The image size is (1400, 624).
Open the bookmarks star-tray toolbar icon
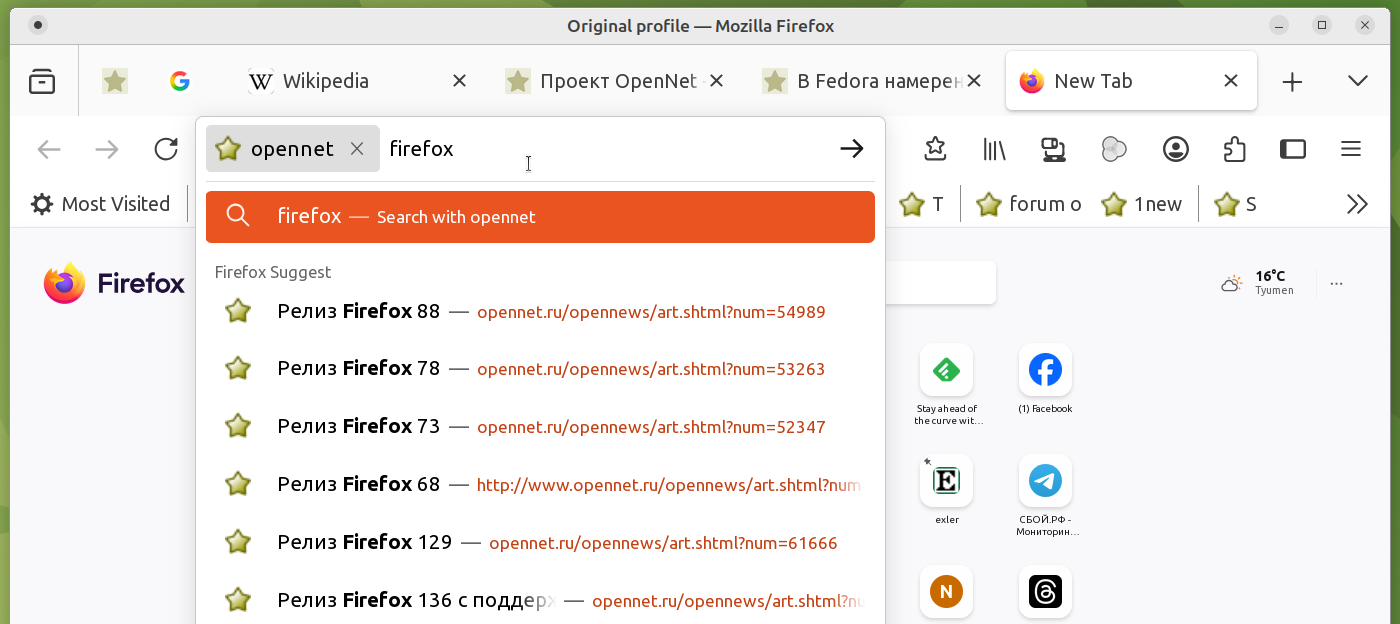click(x=935, y=149)
